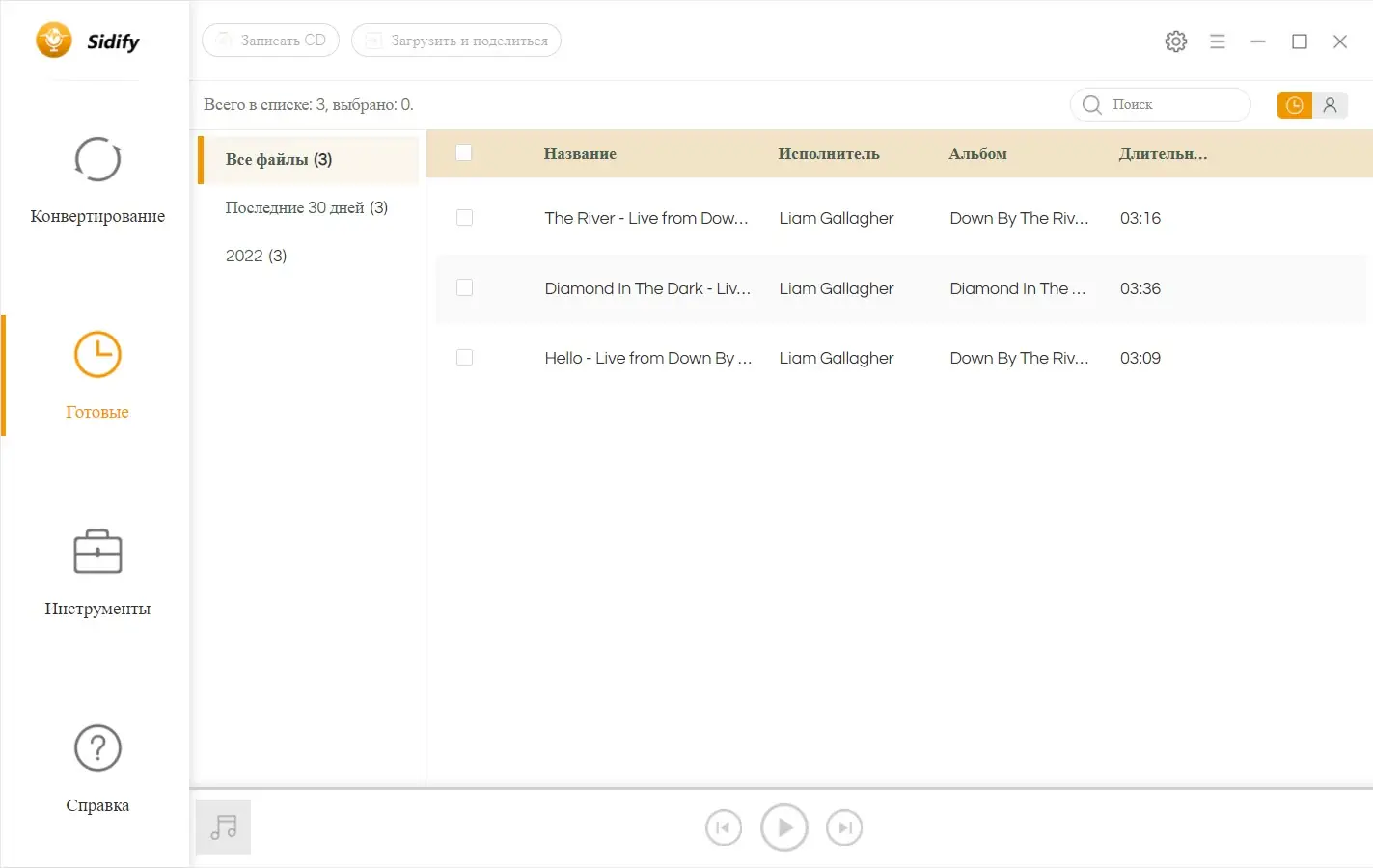Select all tracks with the header checkbox

click(463, 152)
